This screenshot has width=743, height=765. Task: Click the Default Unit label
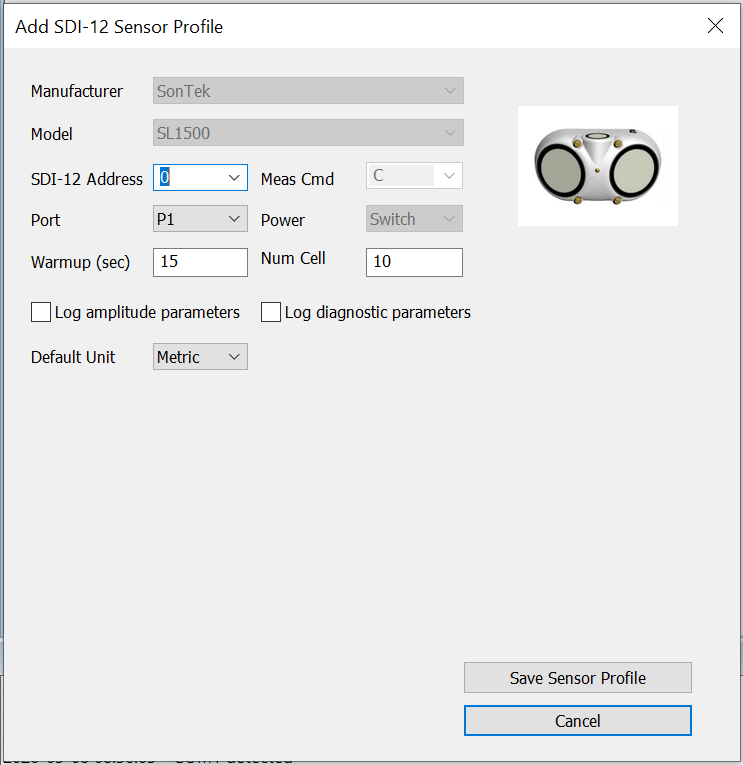click(x=73, y=357)
